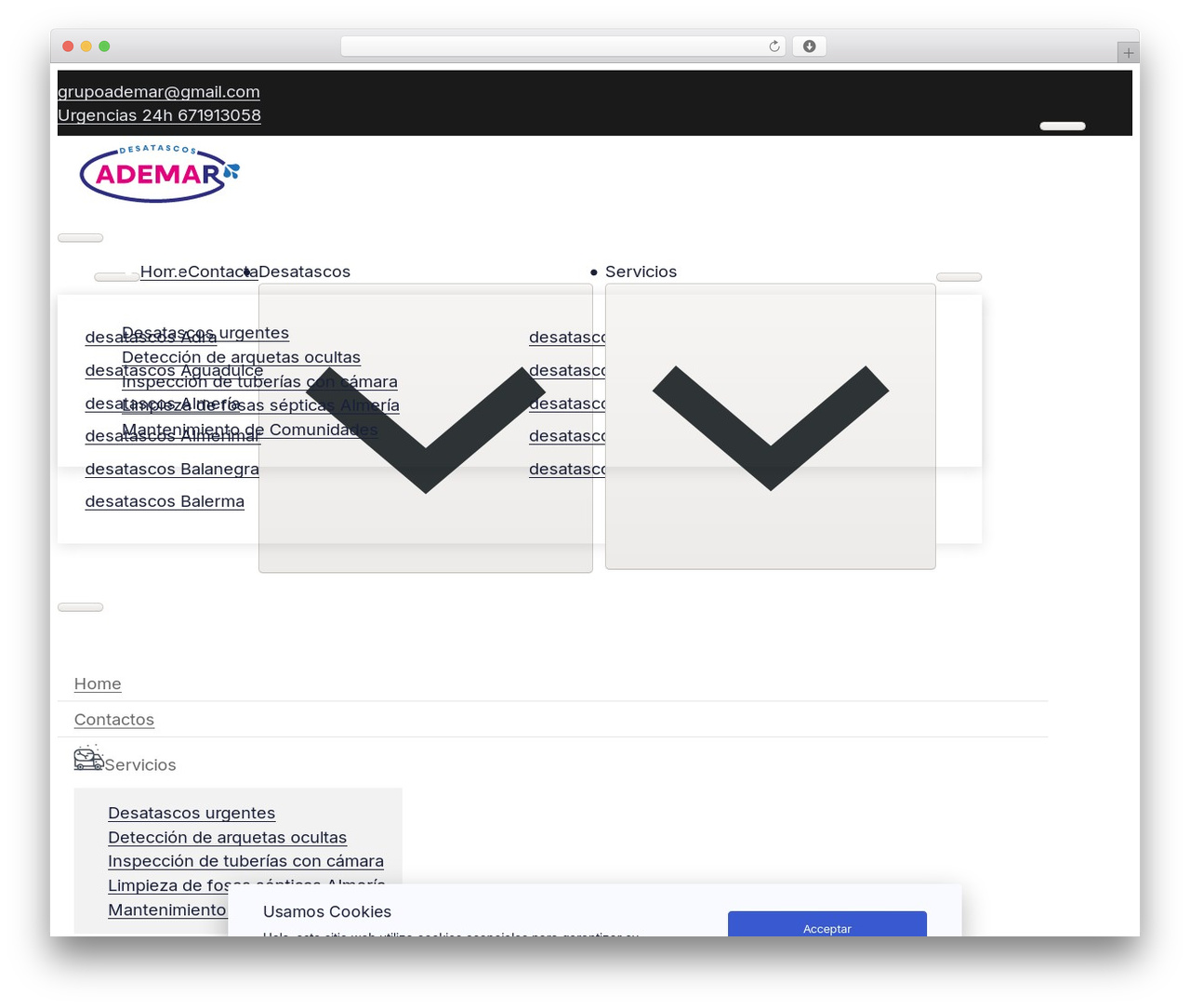Open Inspección de tuberías con cámara in gray submenu
The width and height of the screenshot is (1190, 1008).
(x=245, y=861)
